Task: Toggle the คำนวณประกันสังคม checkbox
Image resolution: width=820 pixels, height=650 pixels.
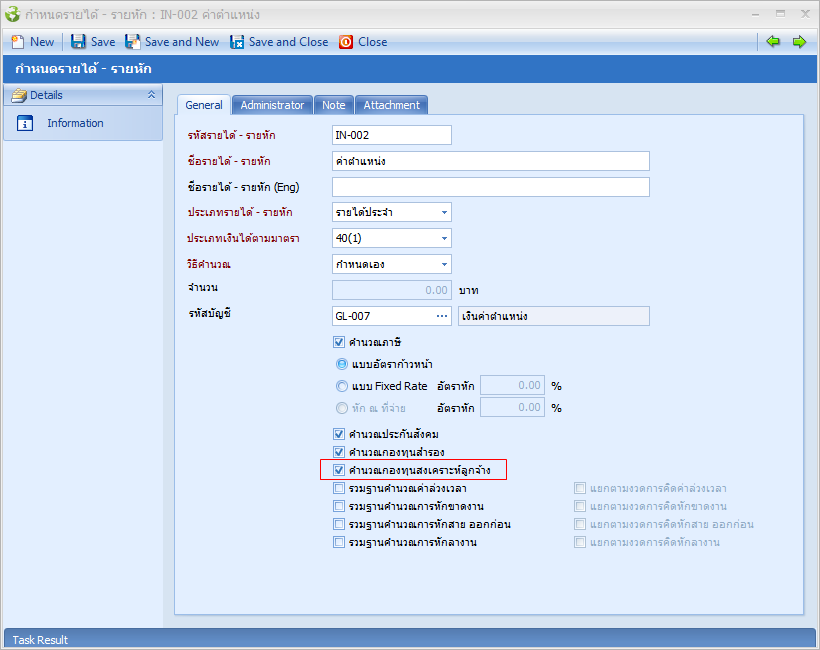Action: [339, 434]
